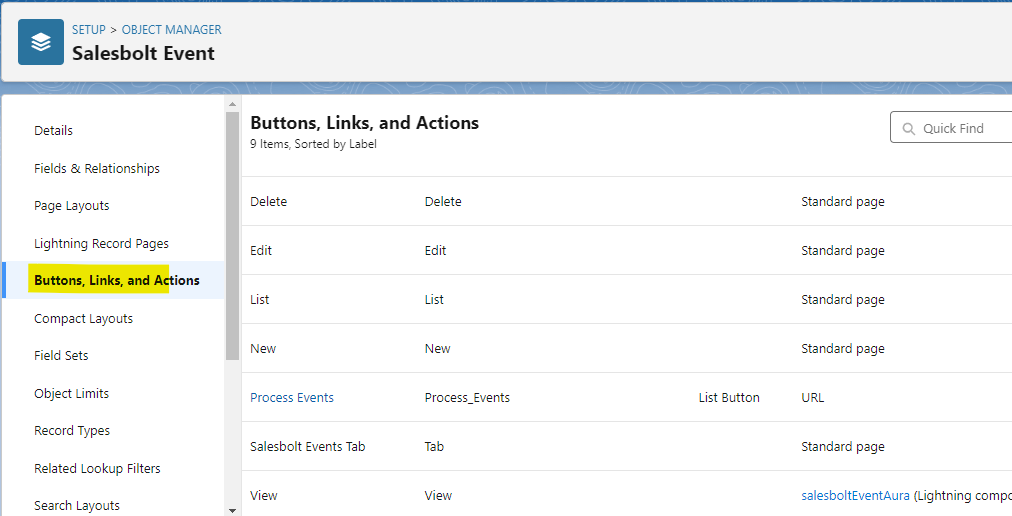
Task: Open Related Lookup Filters section
Action: pyautogui.click(x=97, y=468)
